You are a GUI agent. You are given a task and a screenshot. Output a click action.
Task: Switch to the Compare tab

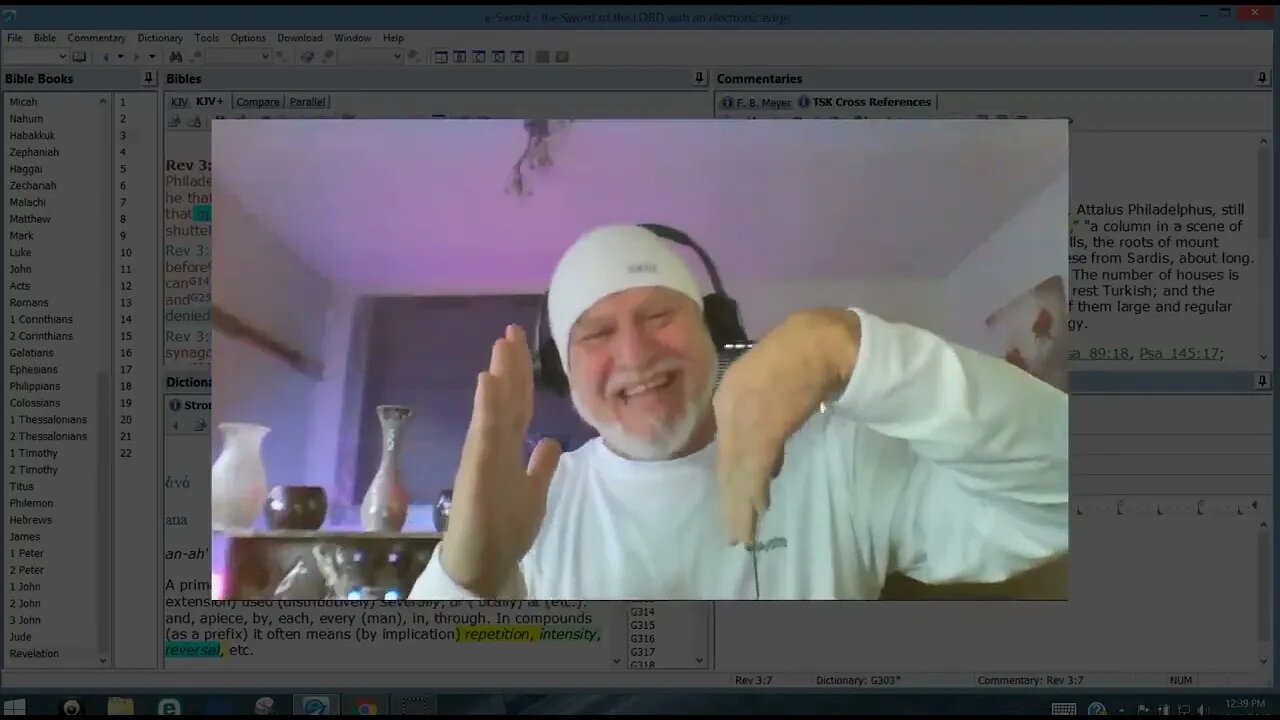tap(258, 102)
